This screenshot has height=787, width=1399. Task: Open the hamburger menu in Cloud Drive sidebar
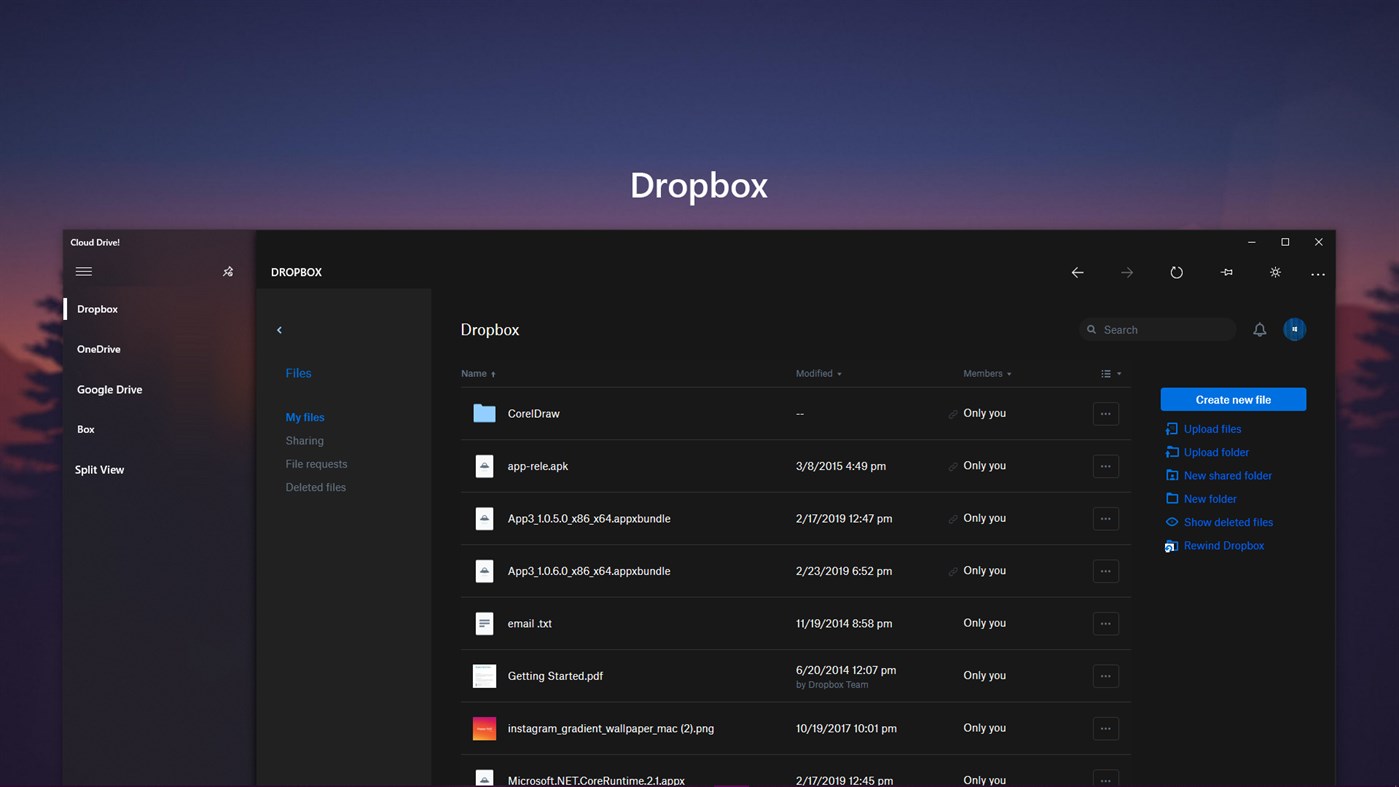(84, 271)
